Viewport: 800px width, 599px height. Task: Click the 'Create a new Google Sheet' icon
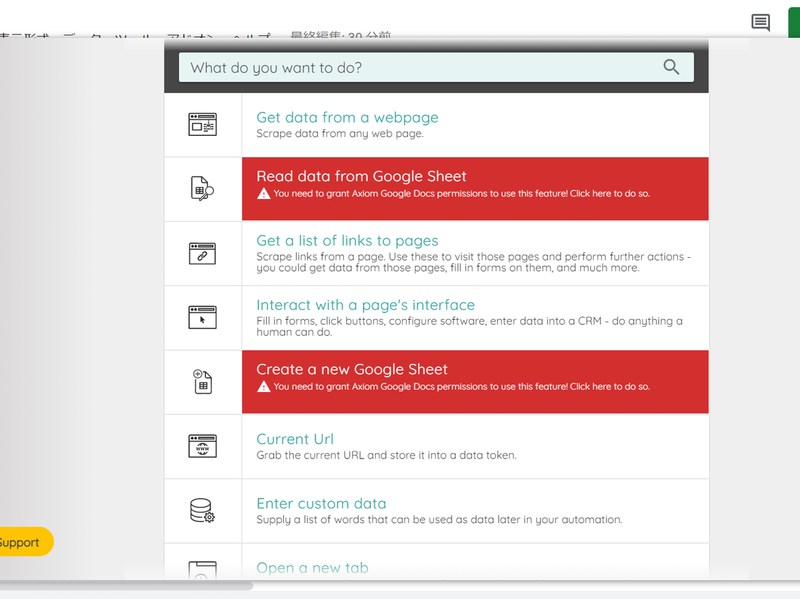202,381
